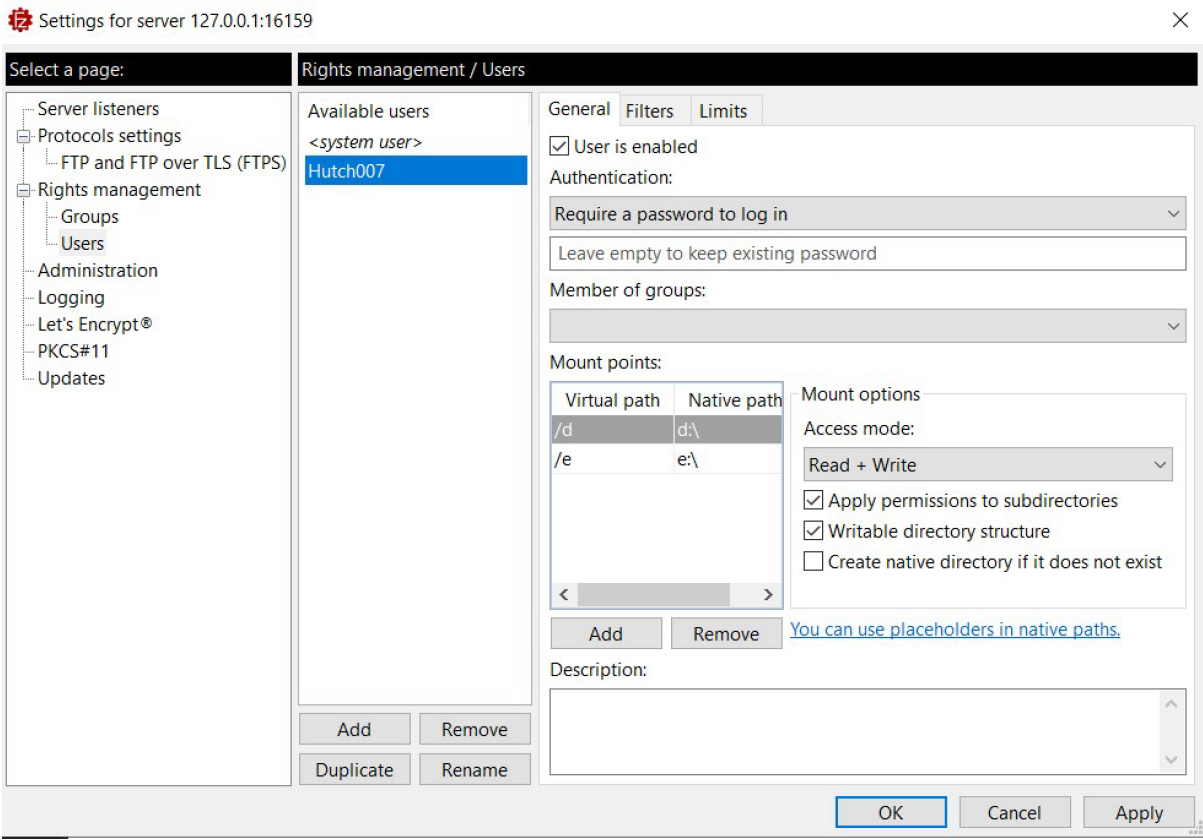Open the Access mode dropdown
This screenshot has height=840, width=1203.
point(987,465)
